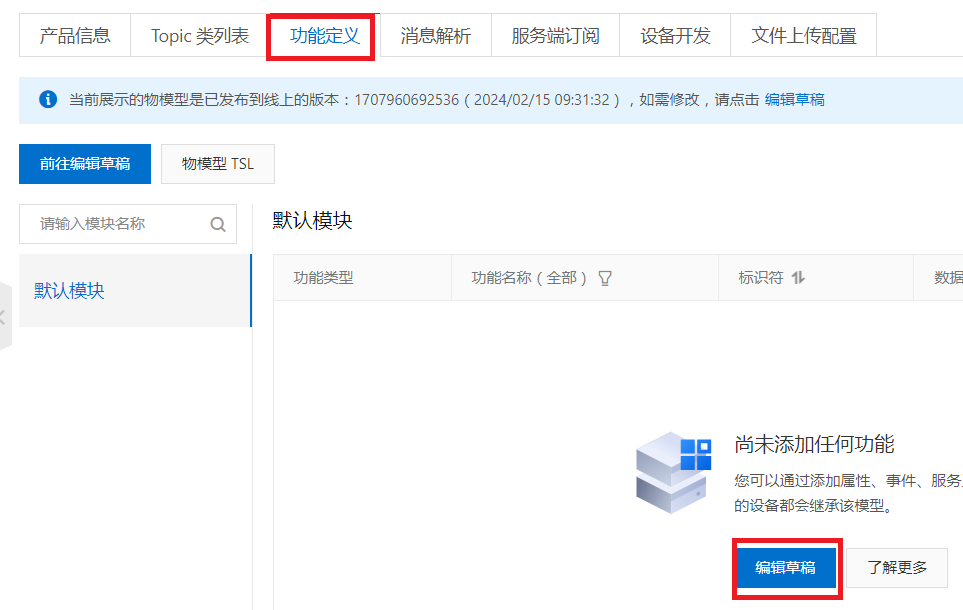Click the blue 编辑草稿 button in the empty state

(785, 568)
